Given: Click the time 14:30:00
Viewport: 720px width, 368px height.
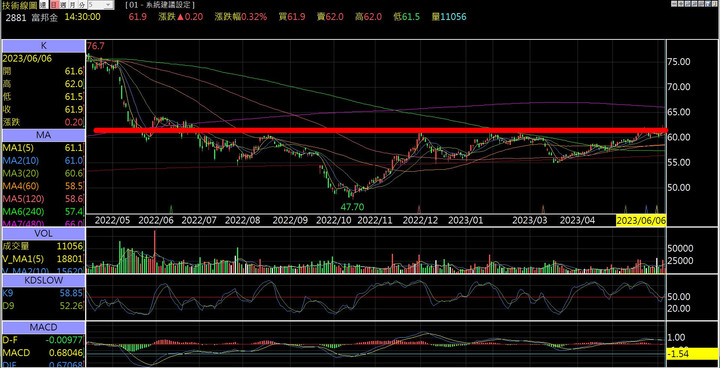Looking at the screenshot, I should (x=82, y=17).
